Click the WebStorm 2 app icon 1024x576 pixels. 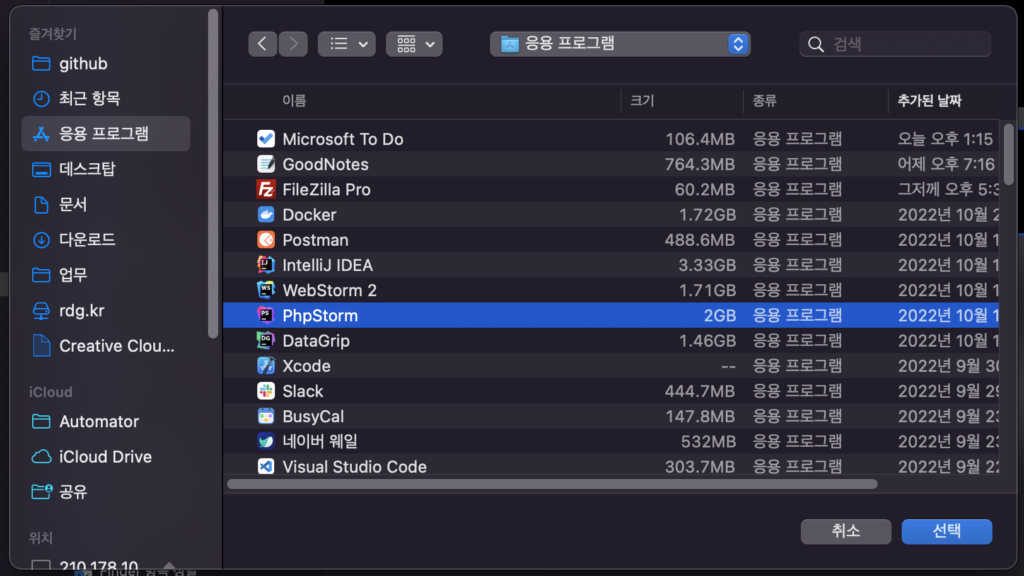(266, 290)
